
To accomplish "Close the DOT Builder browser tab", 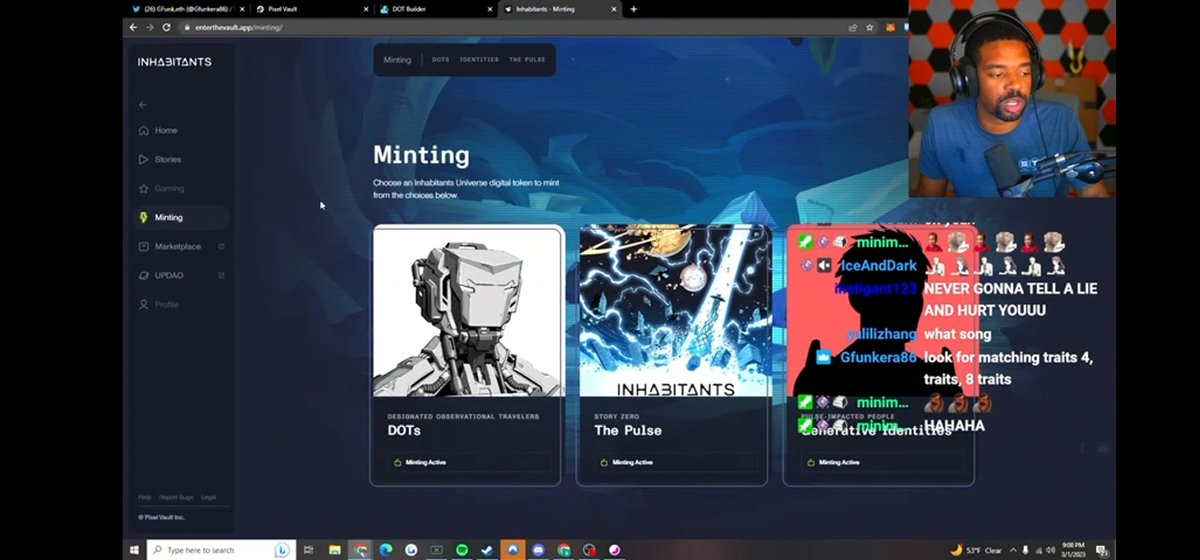I will coord(489,9).
